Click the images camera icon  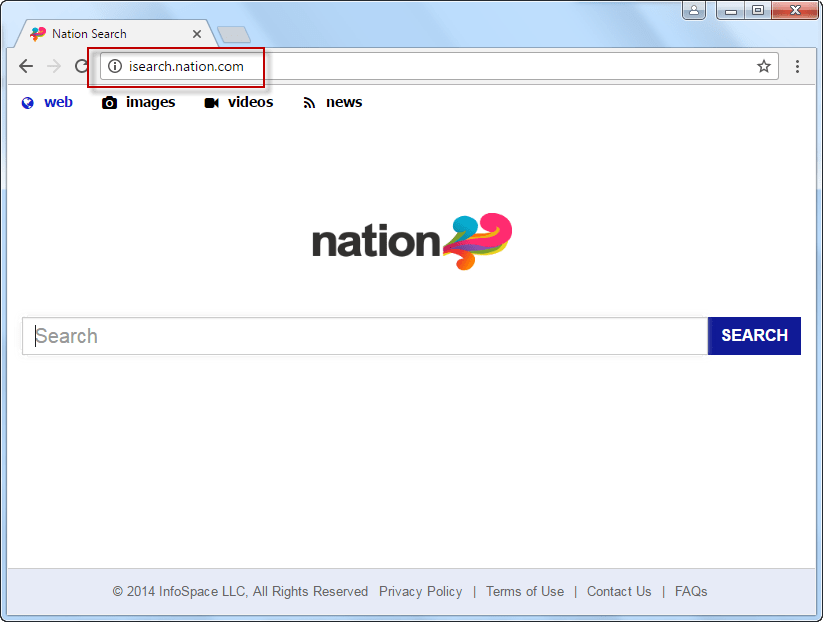point(109,103)
